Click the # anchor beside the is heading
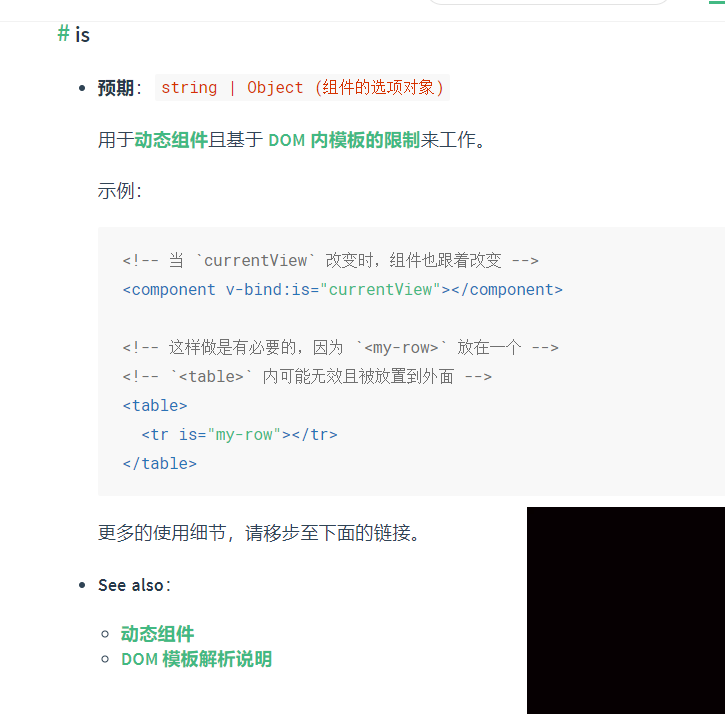725x714 pixels. (63, 34)
